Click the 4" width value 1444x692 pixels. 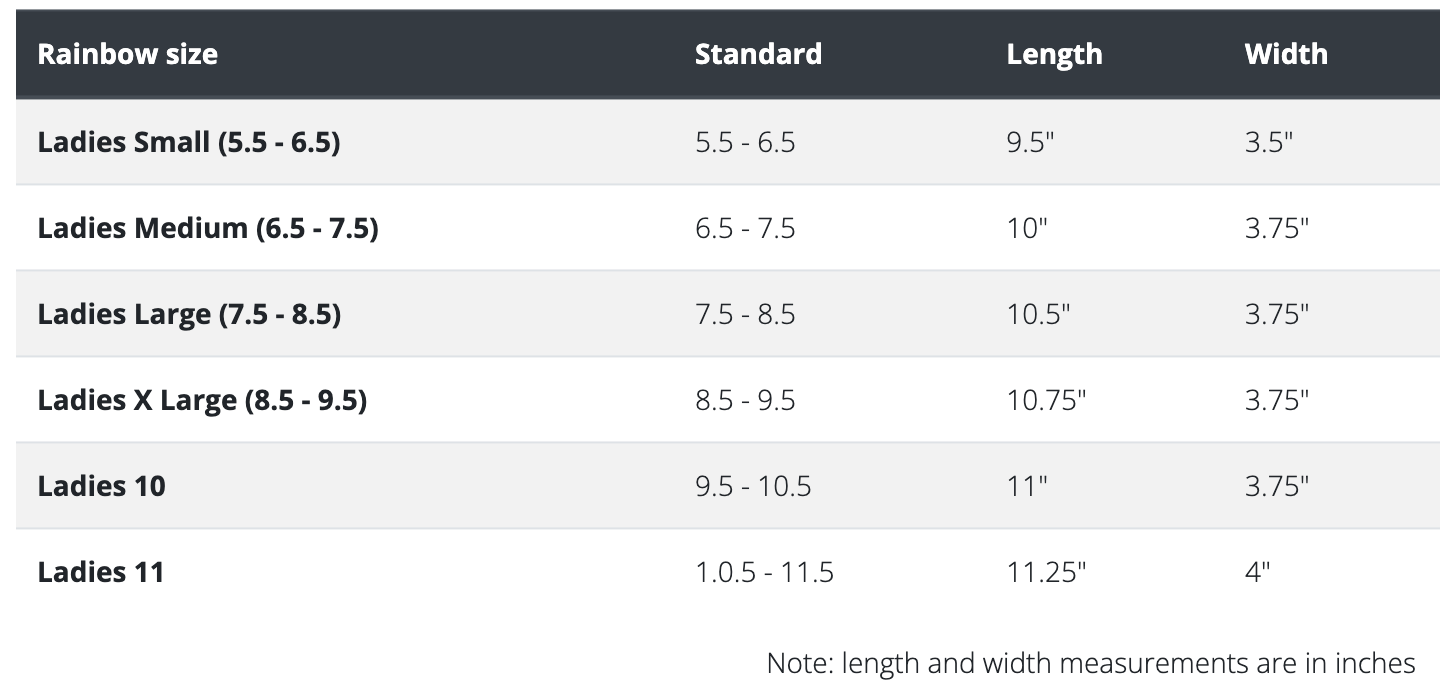tap(1257, 572)
